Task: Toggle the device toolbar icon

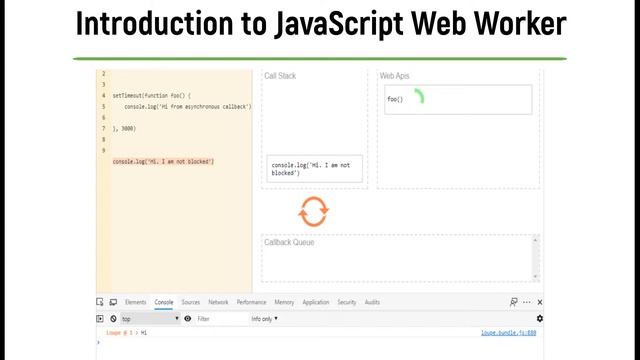Action: [x=113, y=302]
